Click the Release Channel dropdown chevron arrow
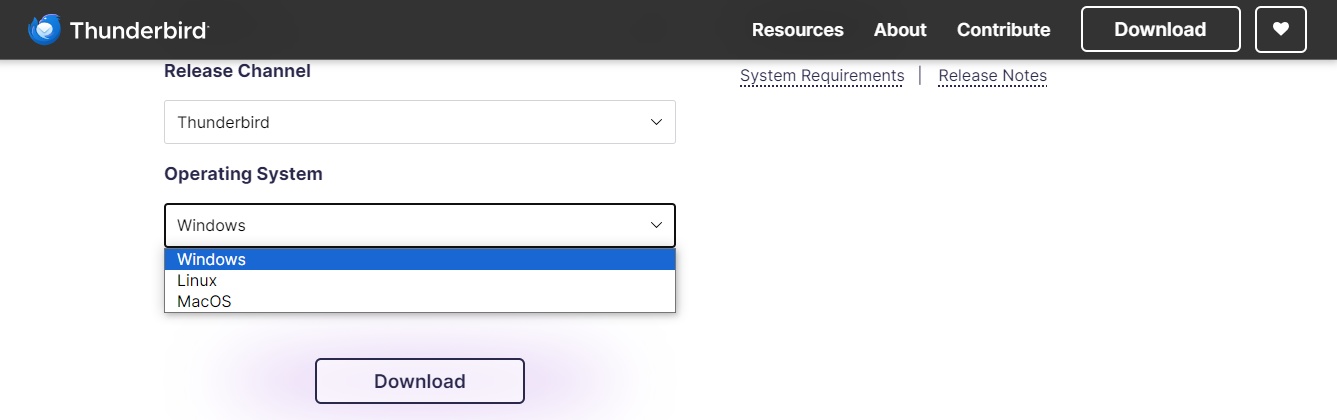Image resolution: width=1337 pixels, height=420 pixels. [656, 122]
